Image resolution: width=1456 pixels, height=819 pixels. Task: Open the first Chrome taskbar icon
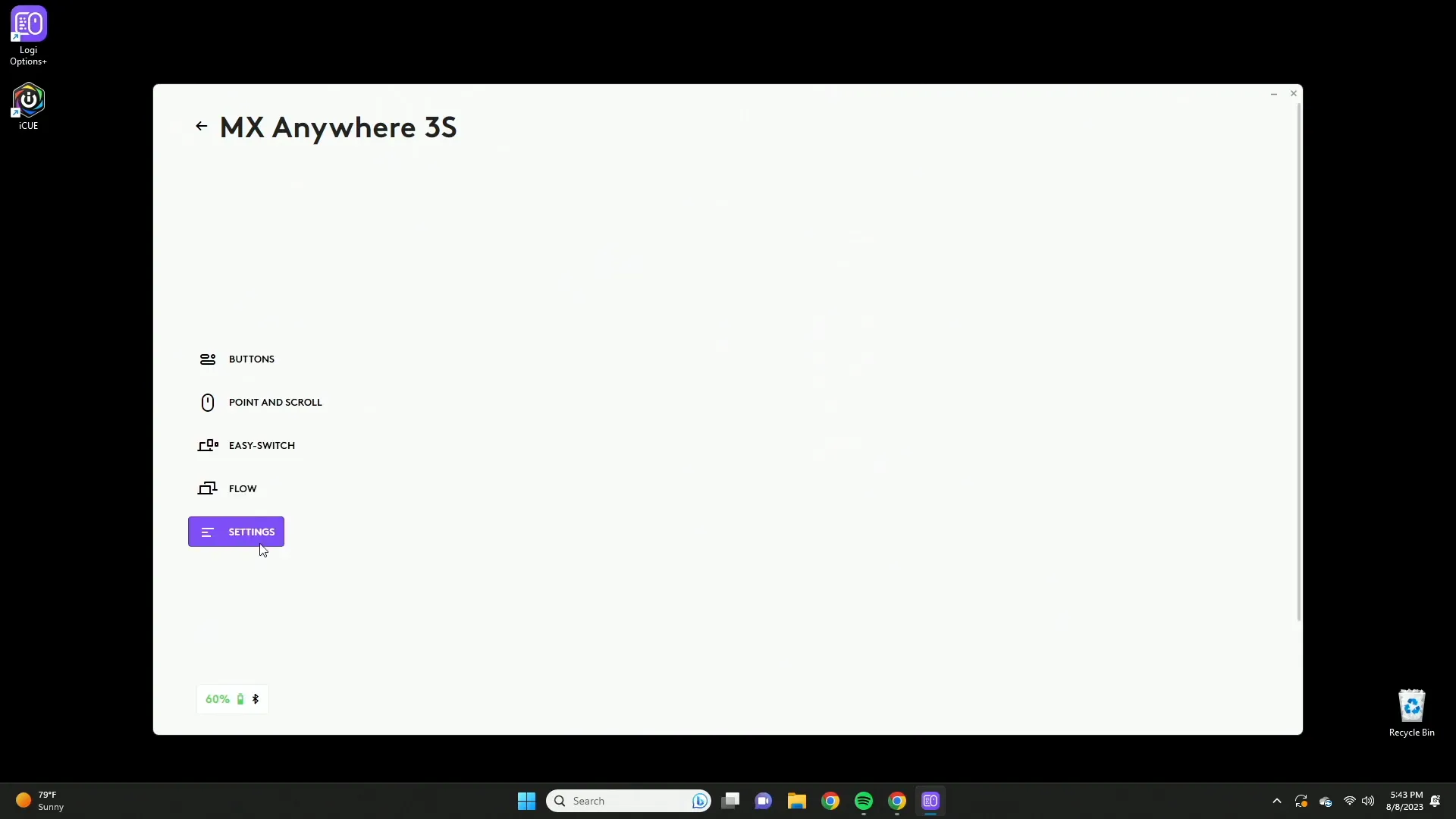[830, 801]
